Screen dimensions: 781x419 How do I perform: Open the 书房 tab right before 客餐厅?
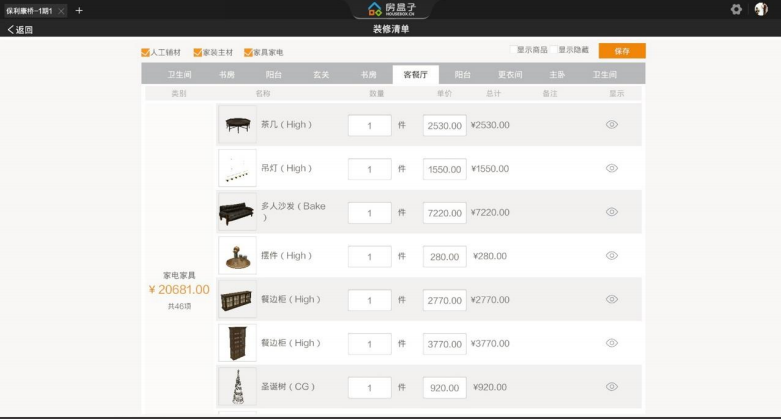click(369, 75)
